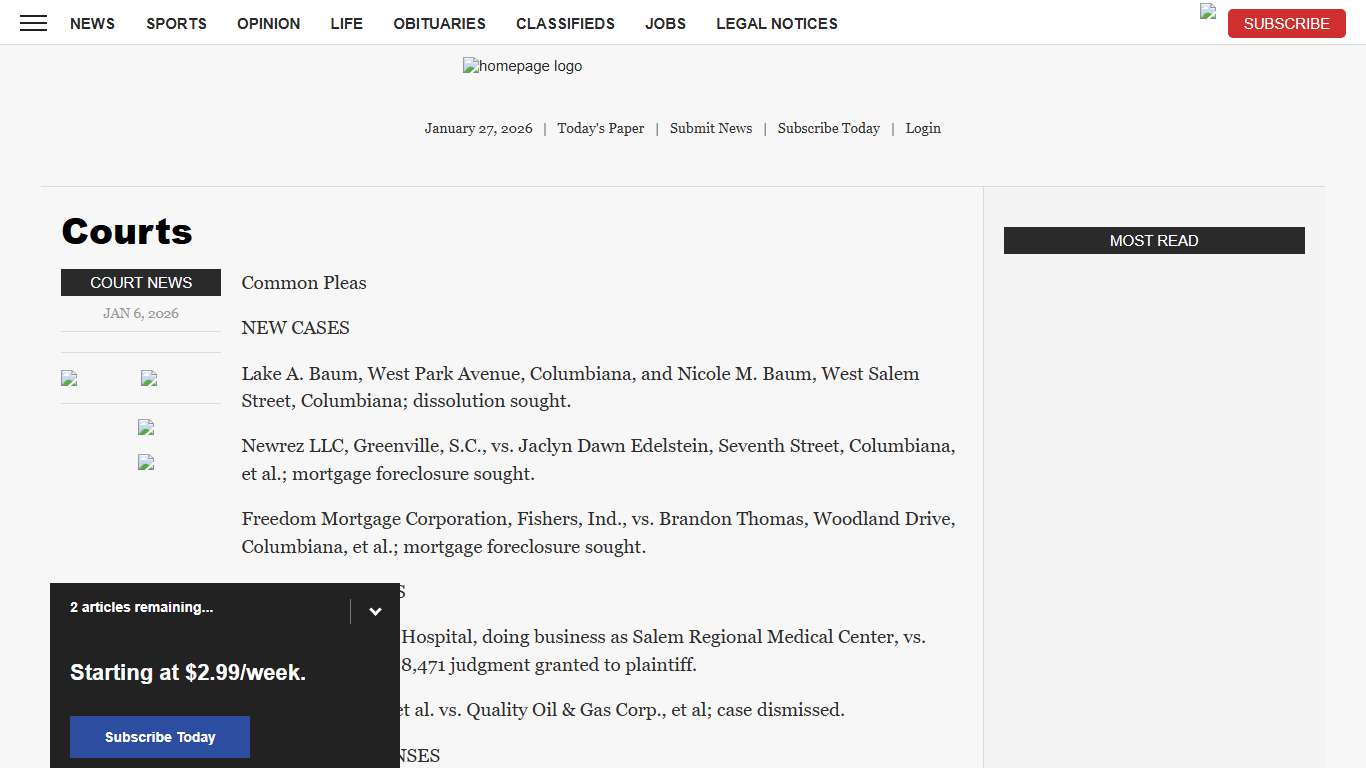
Task: Click the Submit News link
Action: 710,128
